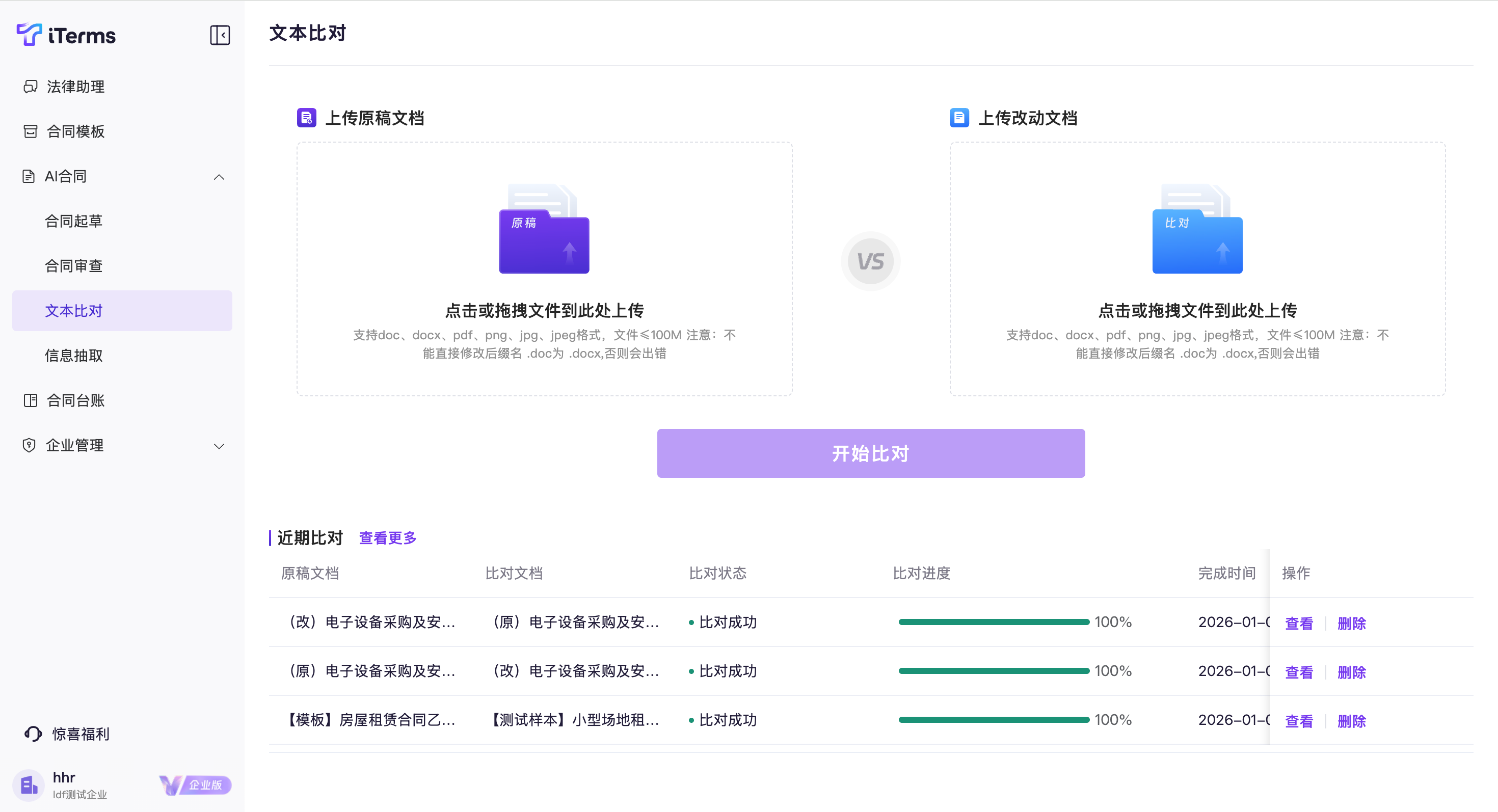Open 合同审查 in the sidebar

73,266
